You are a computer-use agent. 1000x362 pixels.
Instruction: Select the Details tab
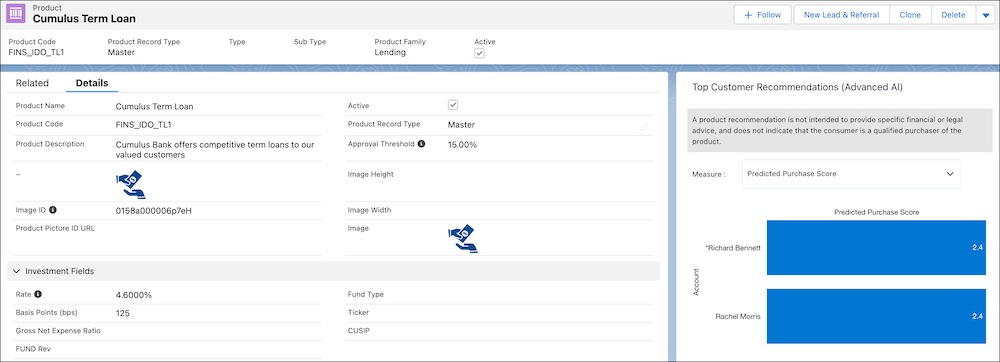92,83
